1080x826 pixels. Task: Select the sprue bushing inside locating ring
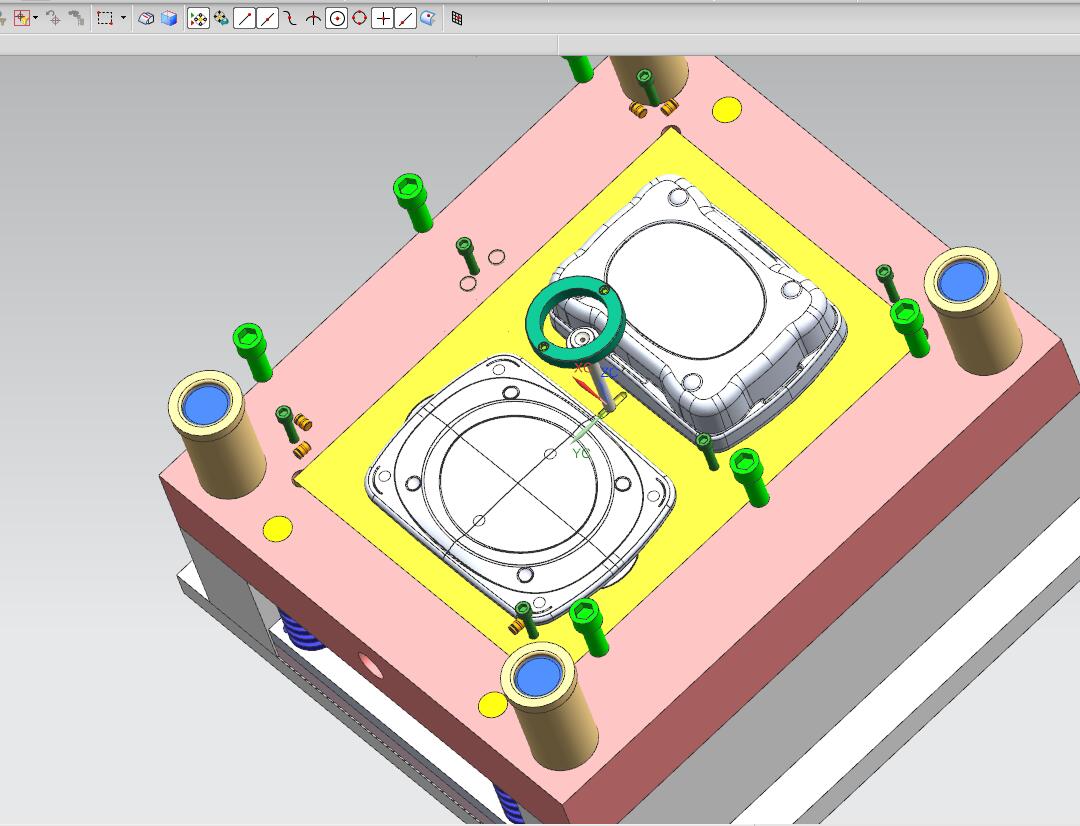584,338
